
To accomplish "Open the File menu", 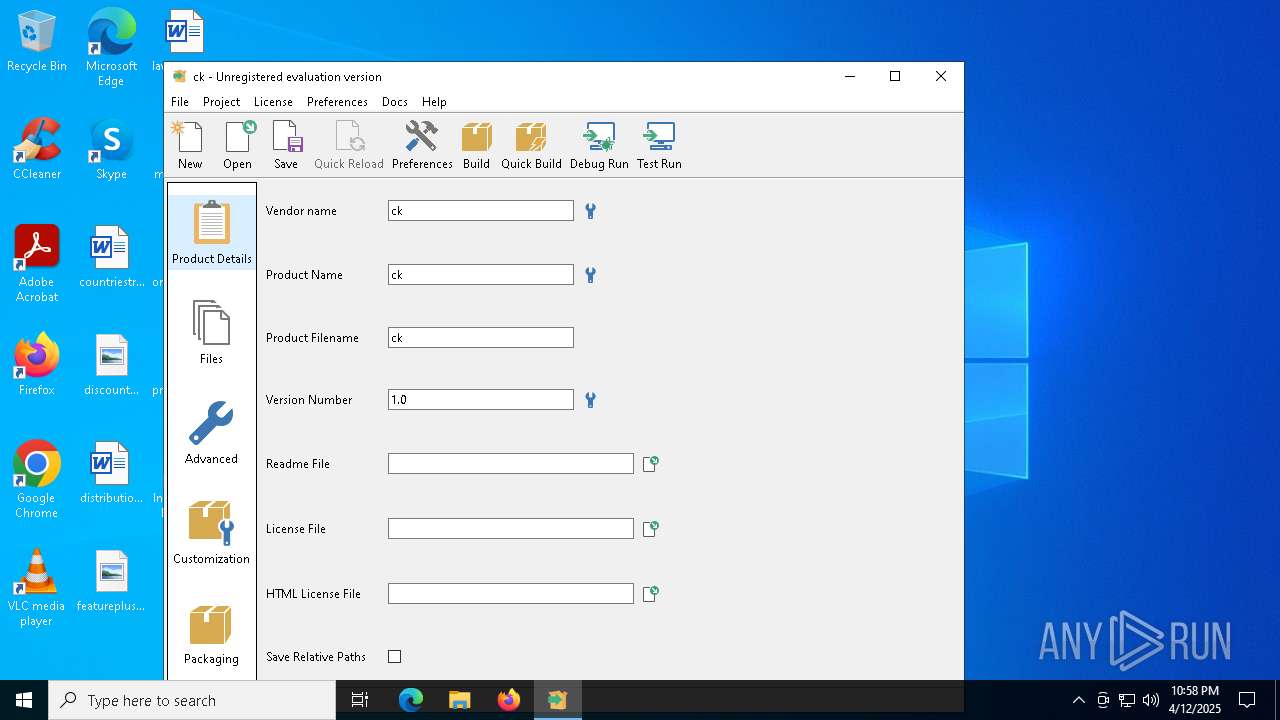I will click(x=180, y=102).
